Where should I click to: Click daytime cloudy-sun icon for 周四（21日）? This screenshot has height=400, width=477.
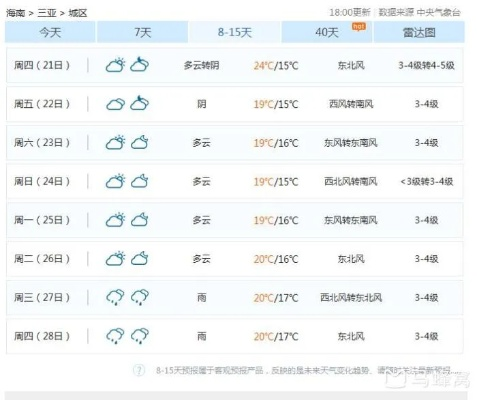[115, 65]
